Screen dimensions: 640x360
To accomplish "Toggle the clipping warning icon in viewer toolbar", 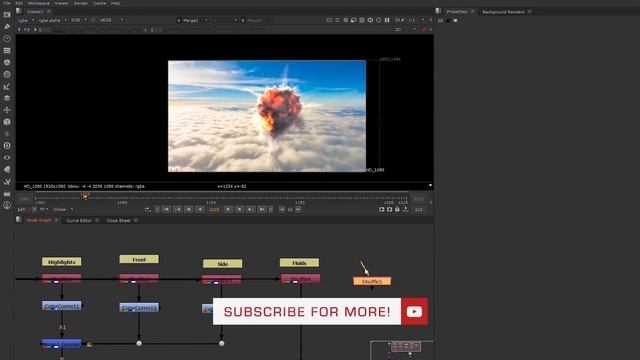I will pyautogui.click(x=345, y=20).
